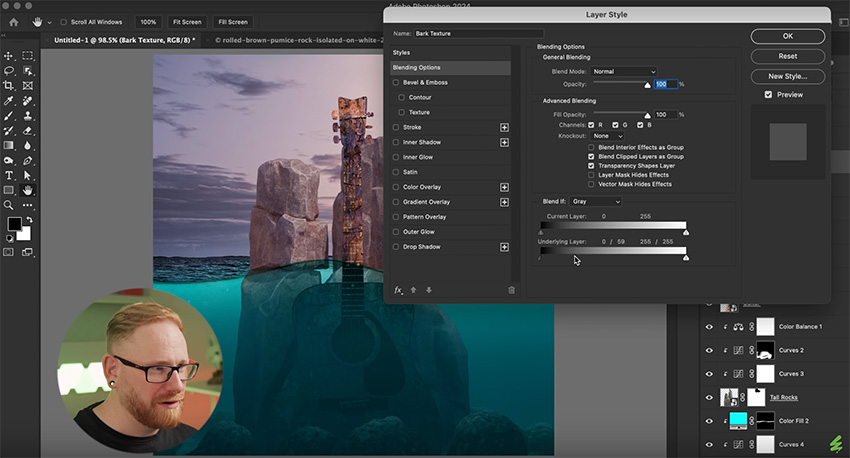The width and height of the screenshot is (850, 458).
Task: Switch to the rolled-brown-pumice-rock document tab
Action: (x=298, y=40)
